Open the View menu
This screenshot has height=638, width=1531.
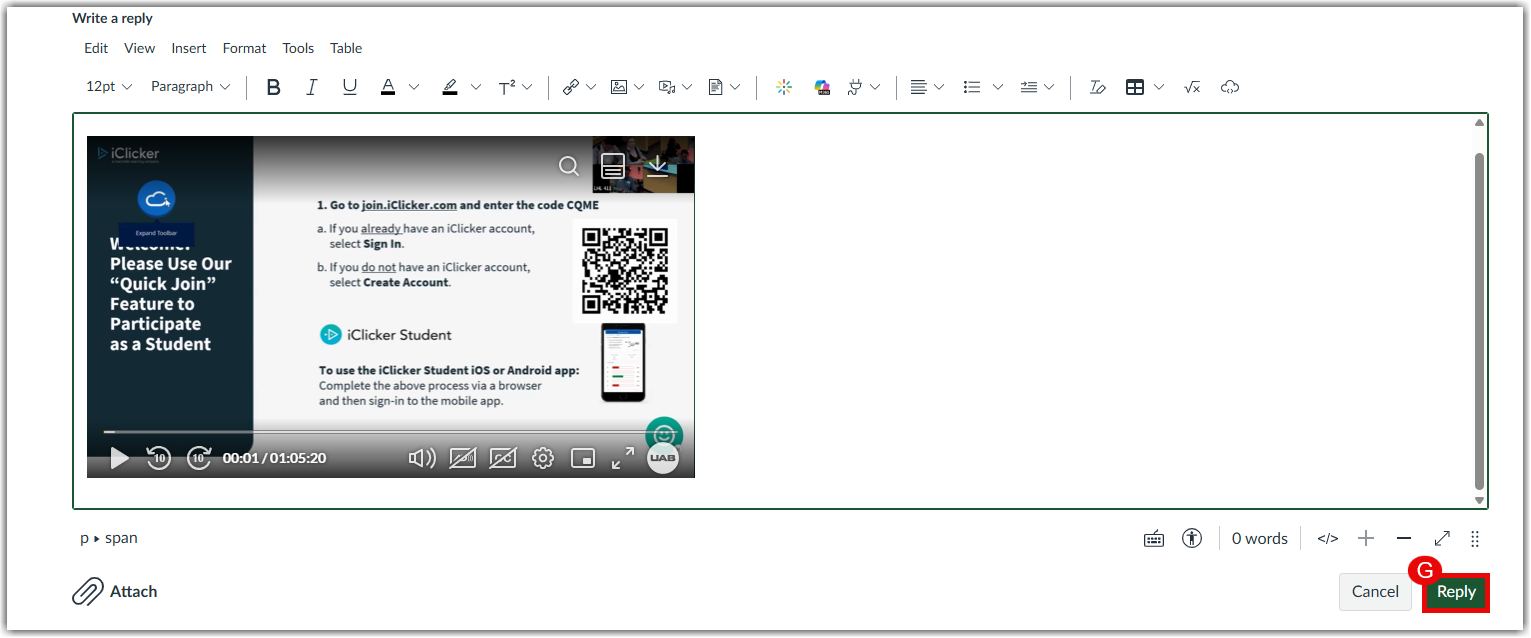(139, 48)
